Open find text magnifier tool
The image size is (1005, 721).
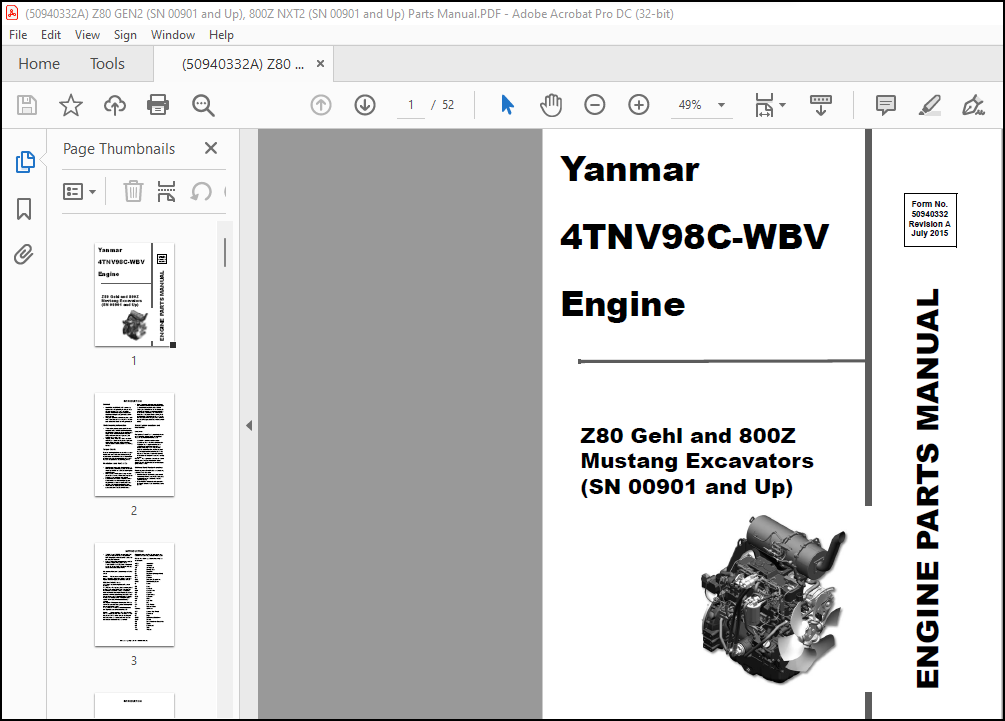(203, 104)
